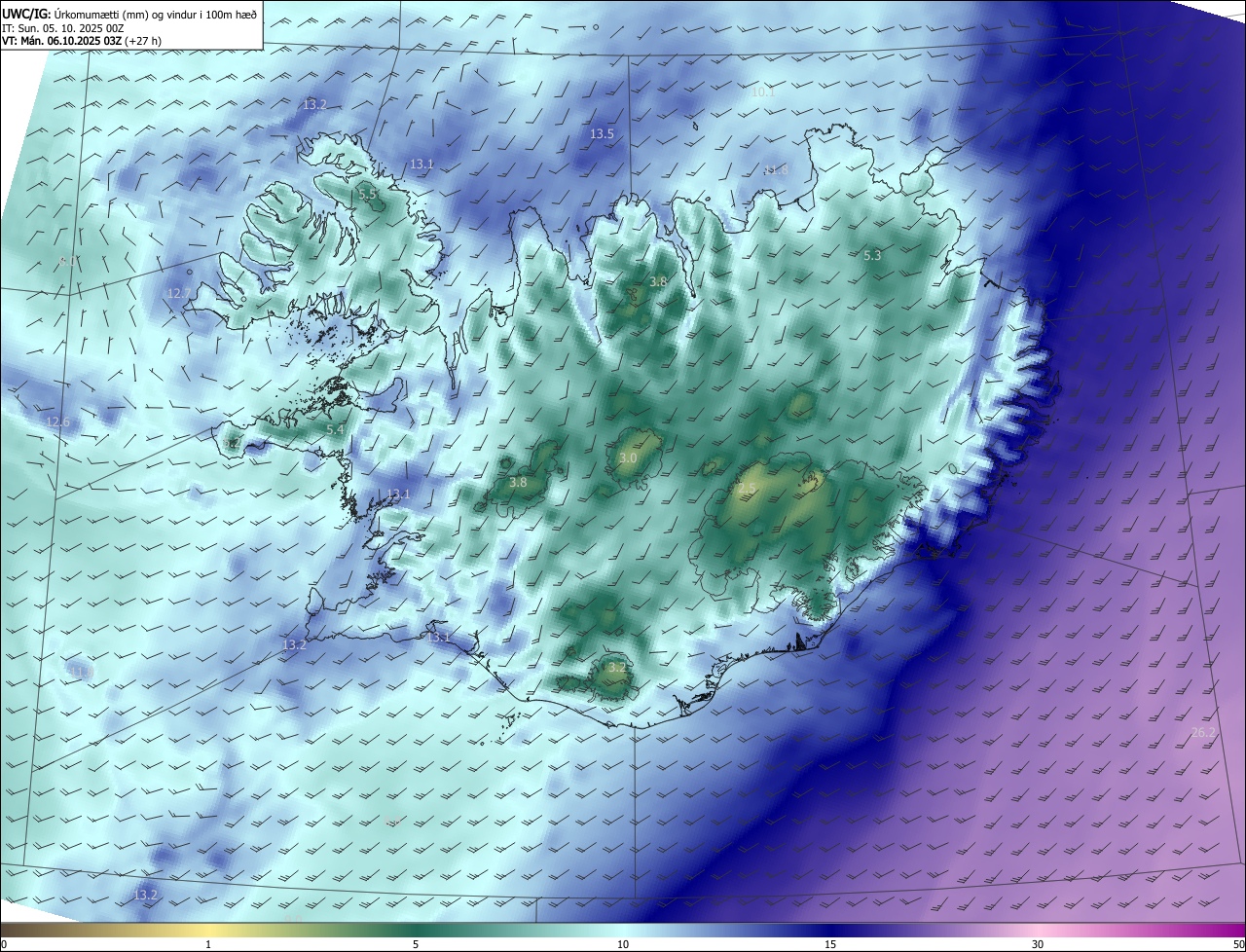Click the 3.0 value label on the map
1246x952 pixels.
coord(628,458)
